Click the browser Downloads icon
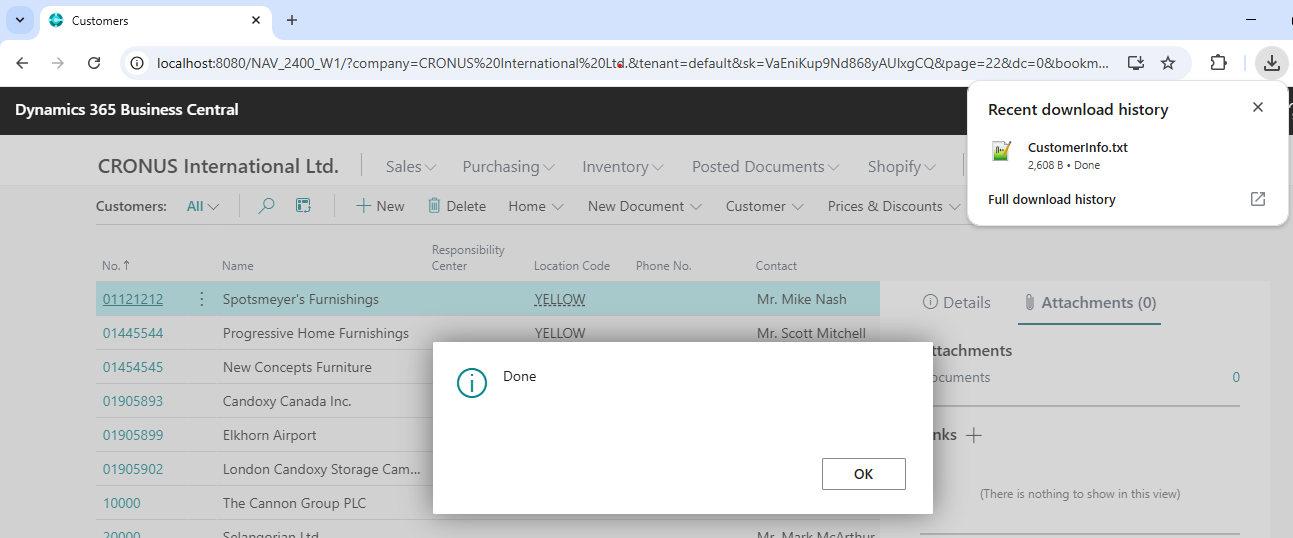This screenshot has height=538, width=1293. pyautogui.click(x=1271, y=63)
